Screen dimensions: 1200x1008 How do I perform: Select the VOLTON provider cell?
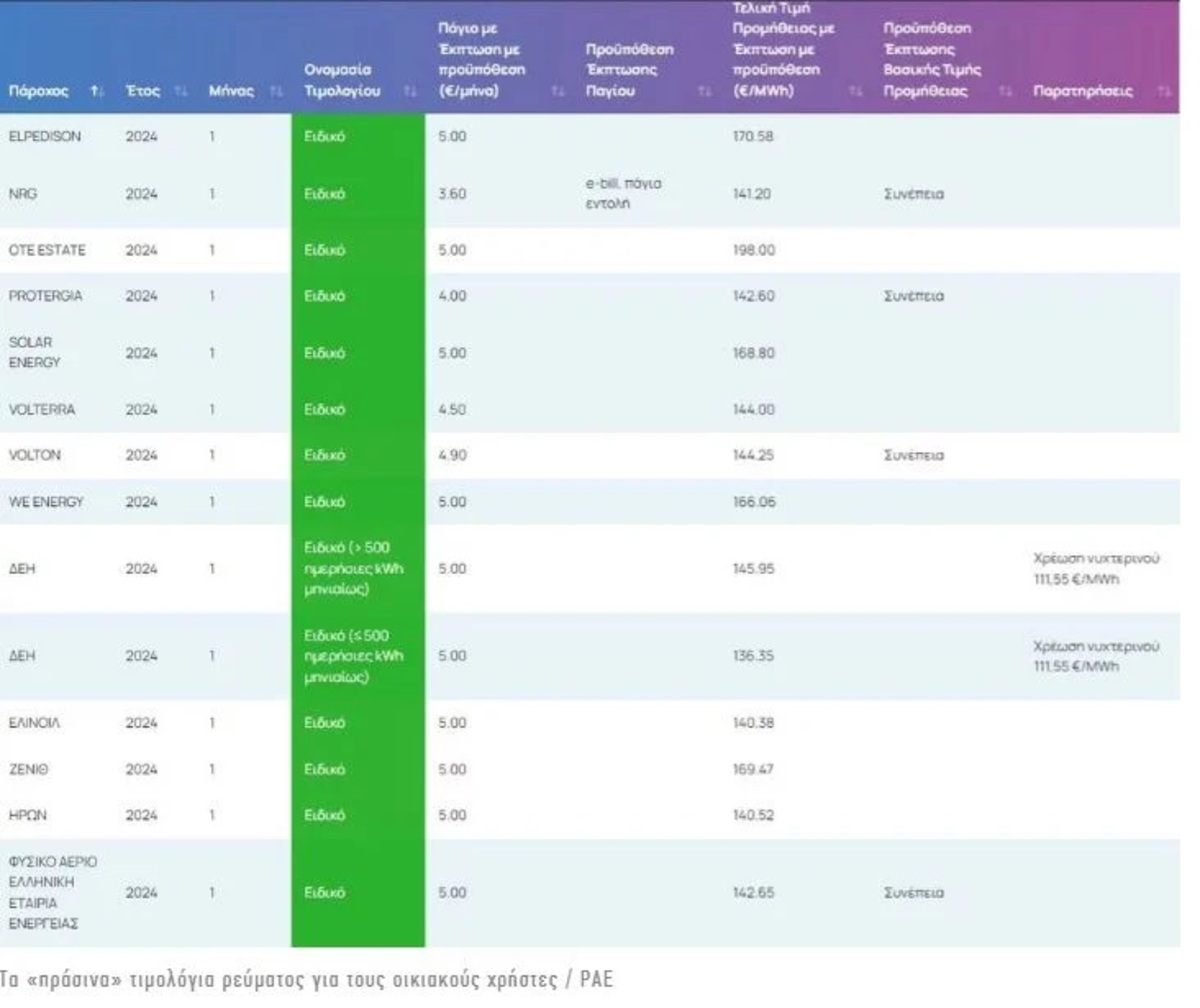35,455
